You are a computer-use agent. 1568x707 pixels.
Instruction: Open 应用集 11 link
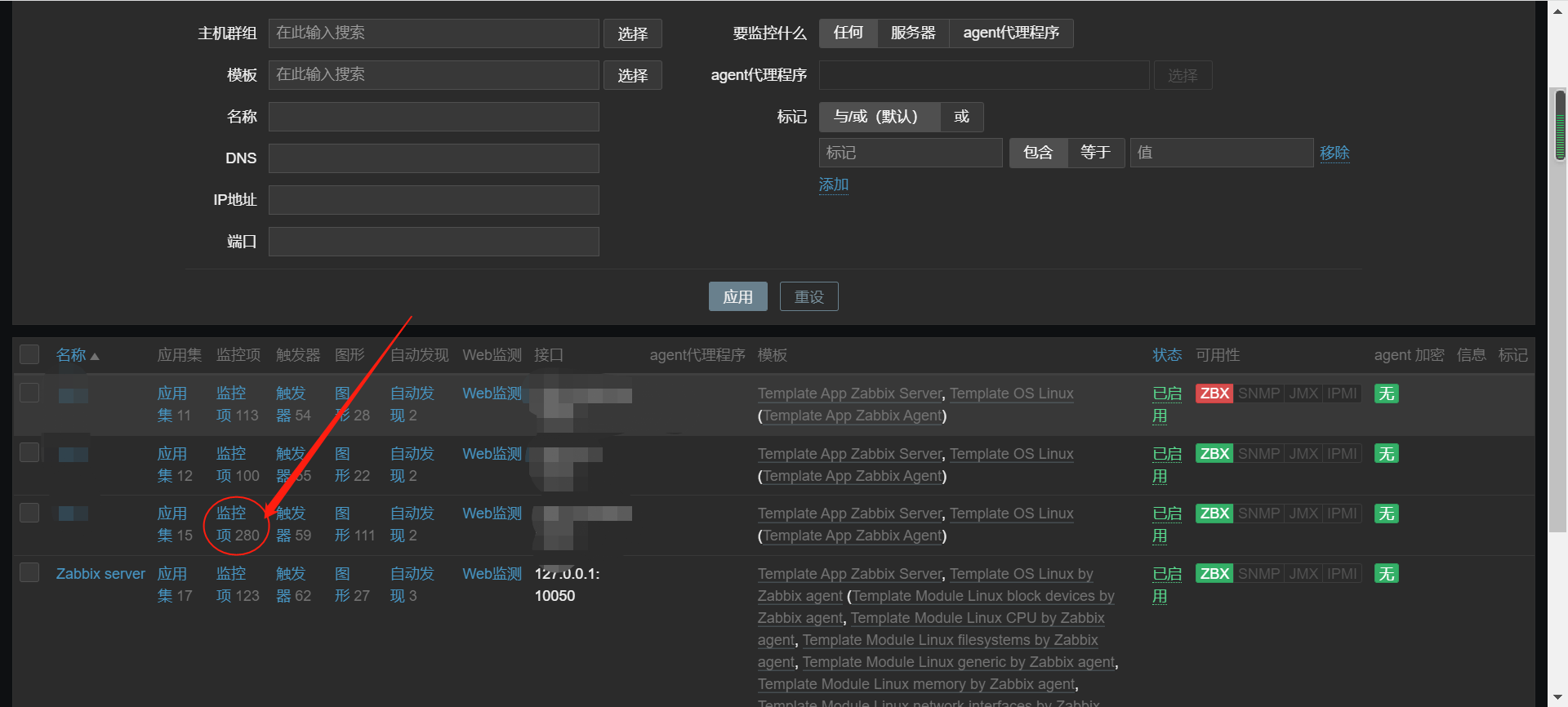173,404
